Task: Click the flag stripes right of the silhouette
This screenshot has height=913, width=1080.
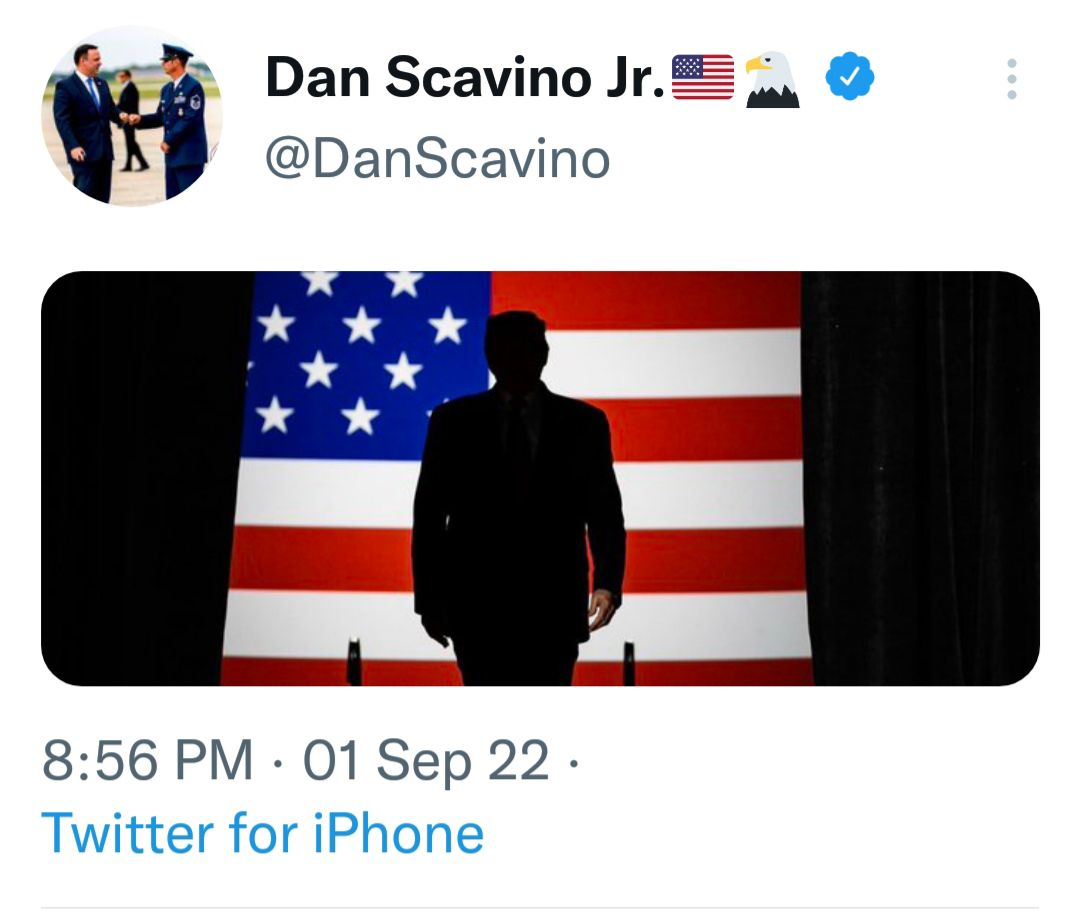Action: tap(710, 478)
